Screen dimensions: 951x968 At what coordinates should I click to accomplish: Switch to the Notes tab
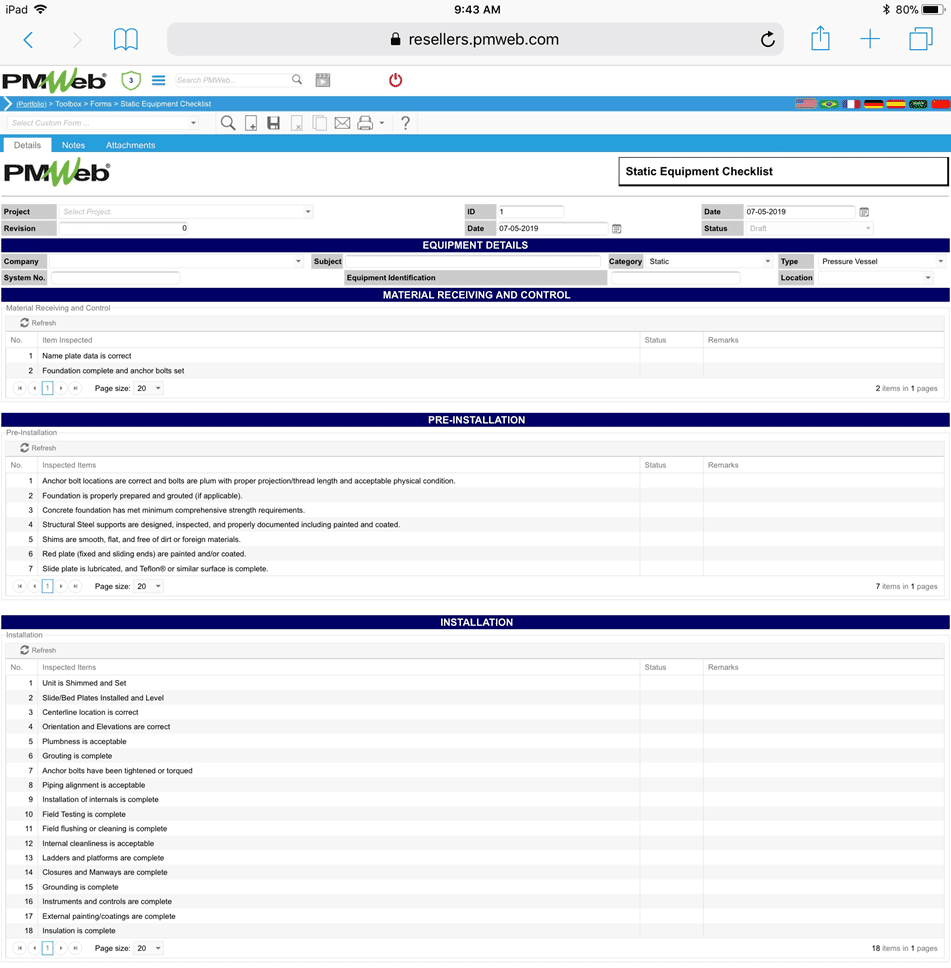pyautogui.click(x=73, y=145)
